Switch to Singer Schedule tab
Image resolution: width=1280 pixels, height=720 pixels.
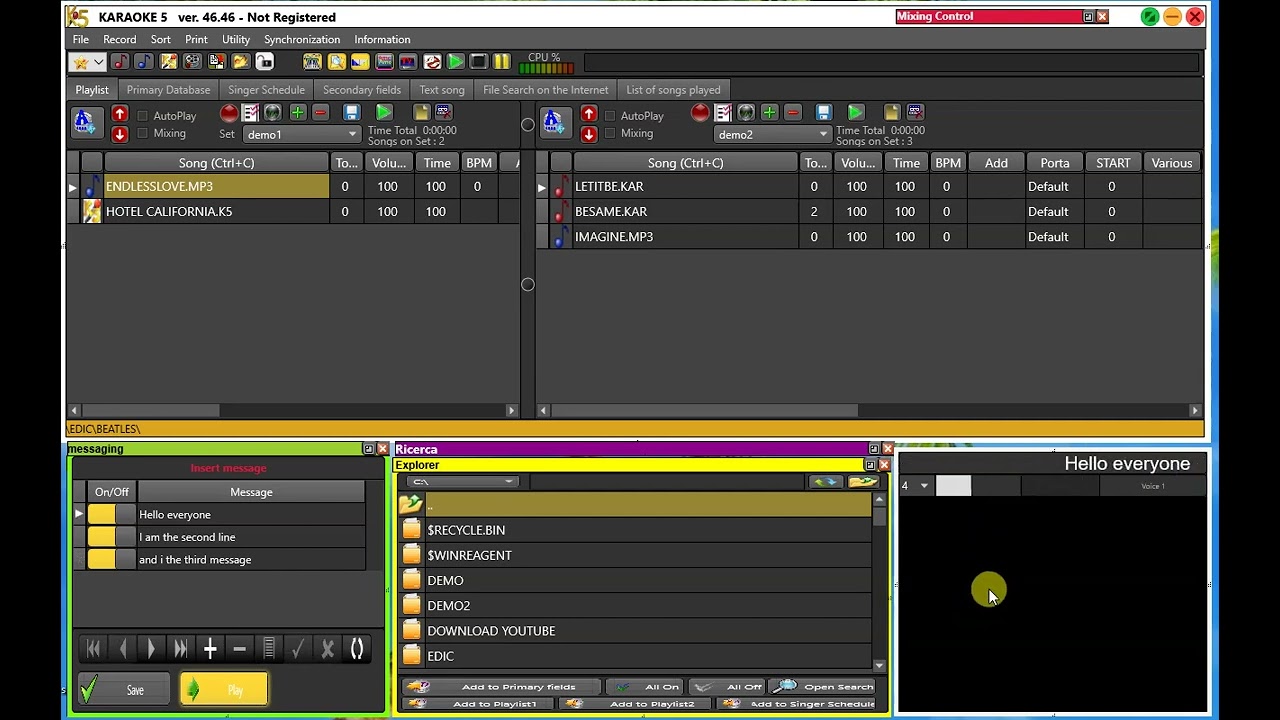coord(266,90)
